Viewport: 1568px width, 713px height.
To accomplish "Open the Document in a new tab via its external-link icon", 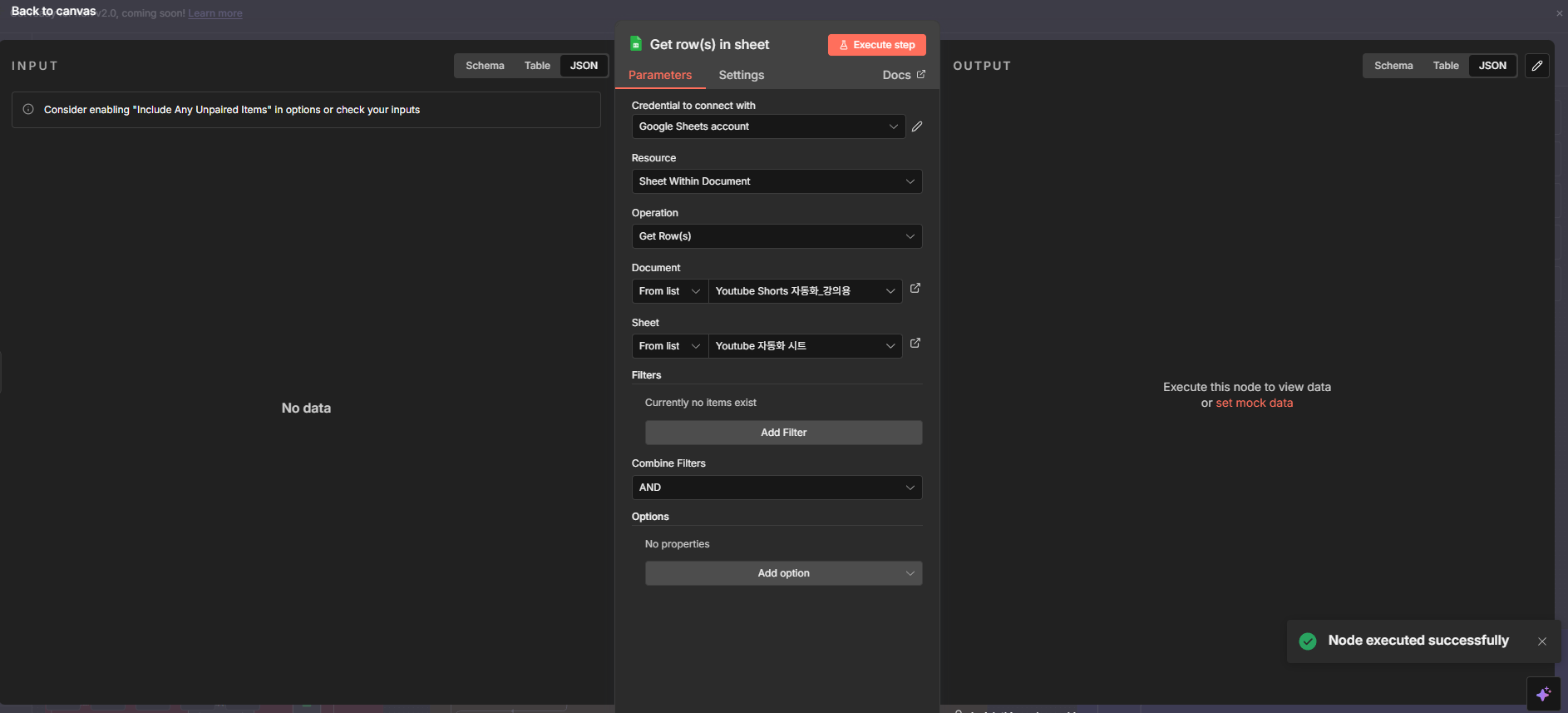I will click(915, 288).
